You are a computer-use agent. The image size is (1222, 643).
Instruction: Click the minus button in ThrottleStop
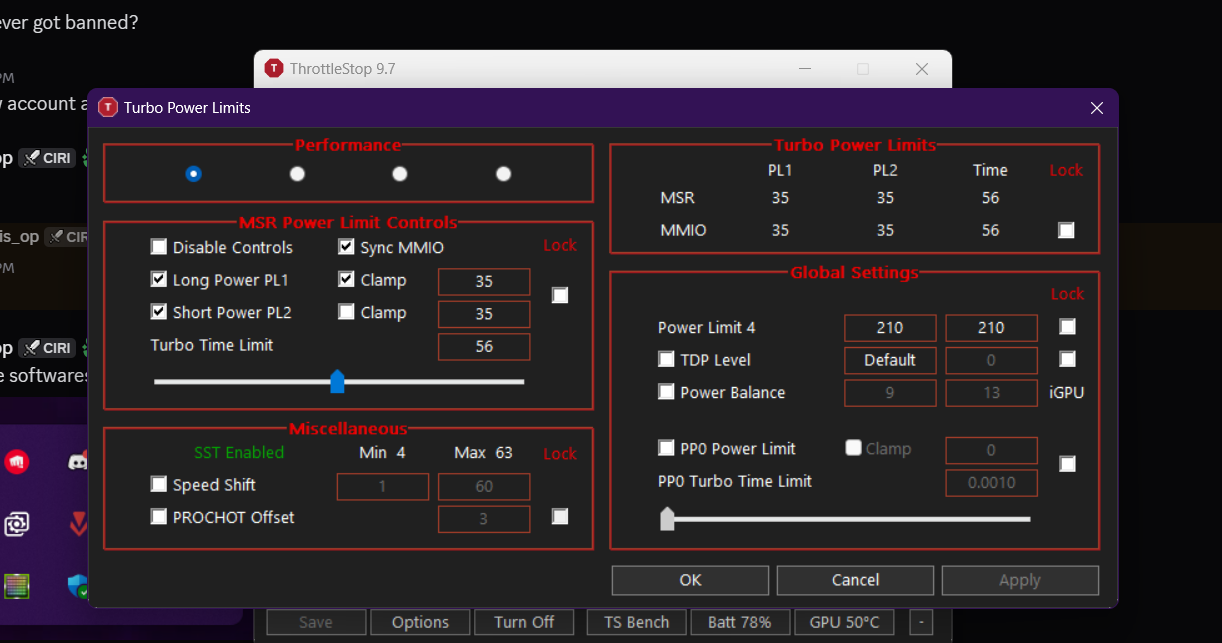click(920, 622)
